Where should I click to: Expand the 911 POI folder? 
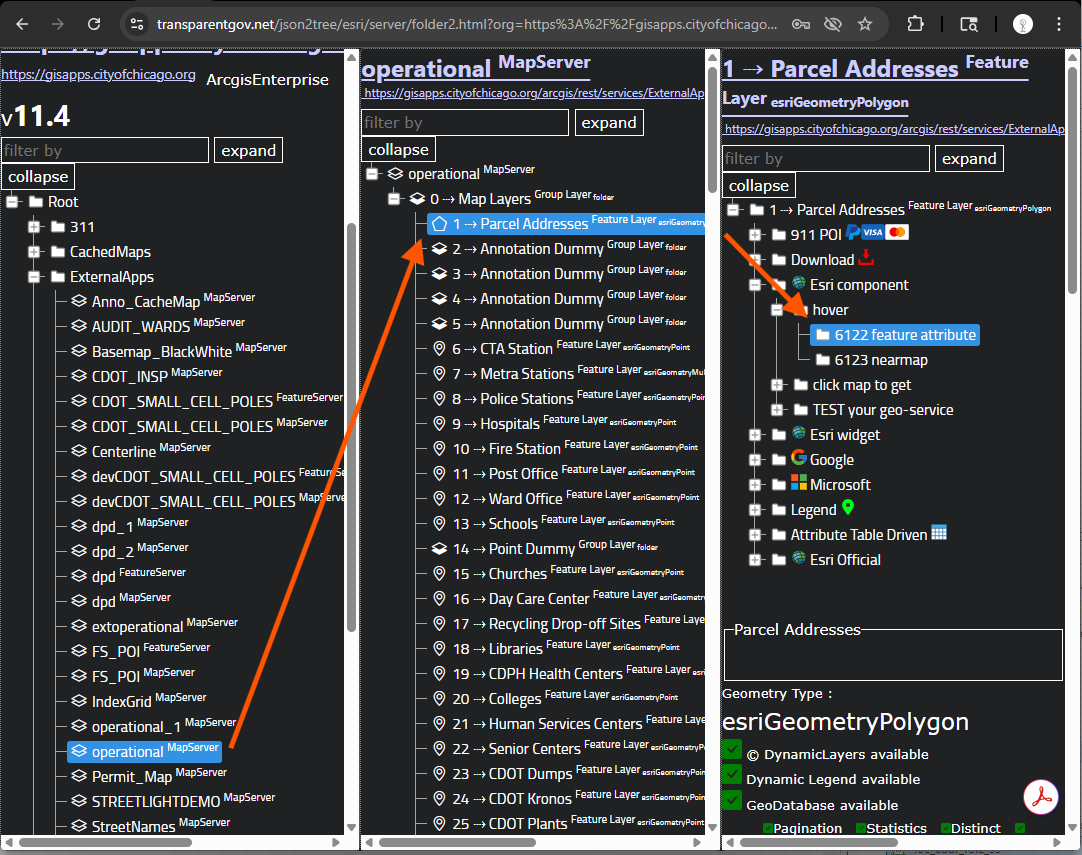tap(755, 235)
